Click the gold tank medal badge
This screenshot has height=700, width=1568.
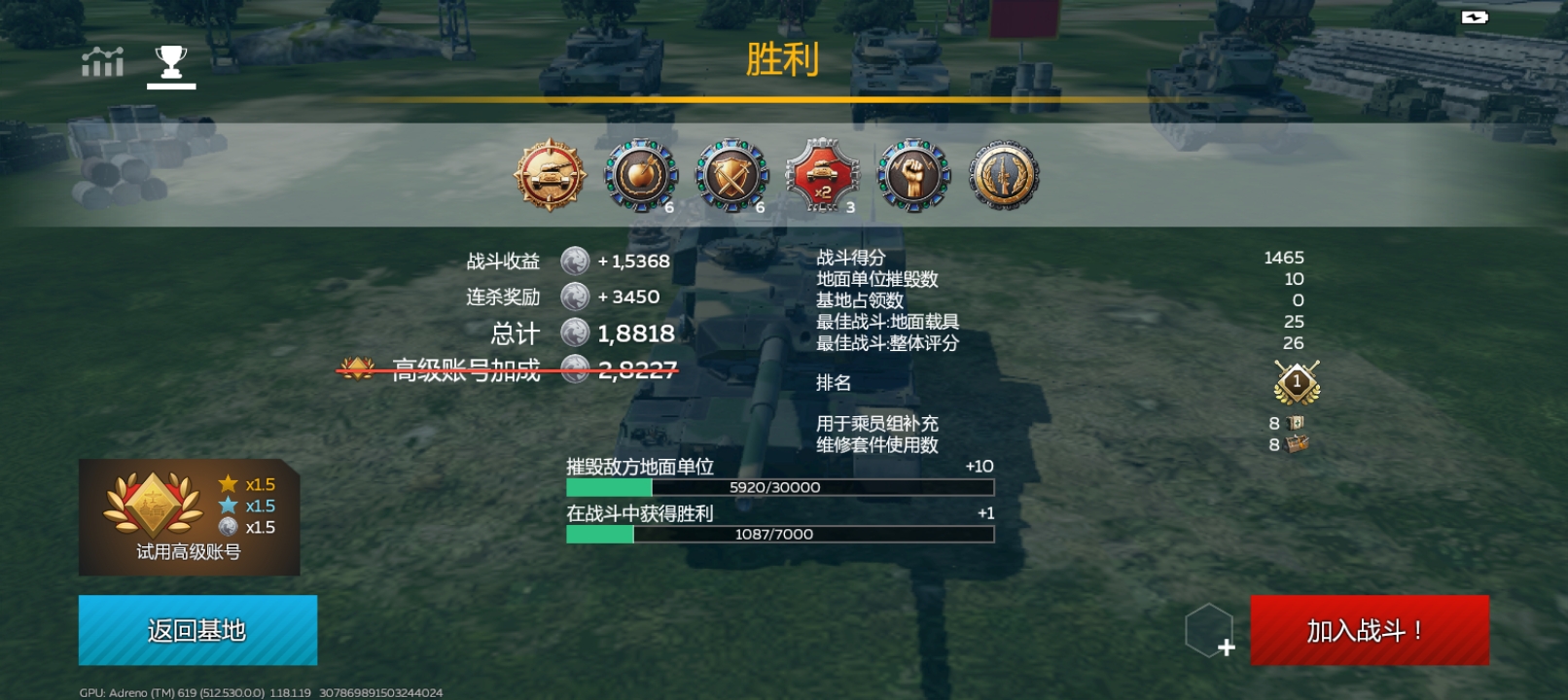coord(550,175)
